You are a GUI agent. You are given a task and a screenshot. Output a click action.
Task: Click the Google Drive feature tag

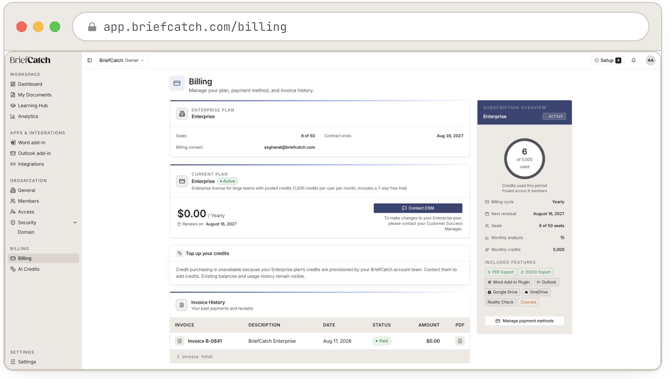click(x=502, y=292)
